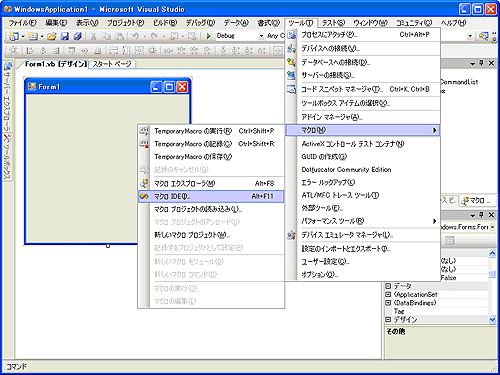Open the Debug configuration dropdown
This screenshot has width=500, height=375.
click(x=261, y=36)
